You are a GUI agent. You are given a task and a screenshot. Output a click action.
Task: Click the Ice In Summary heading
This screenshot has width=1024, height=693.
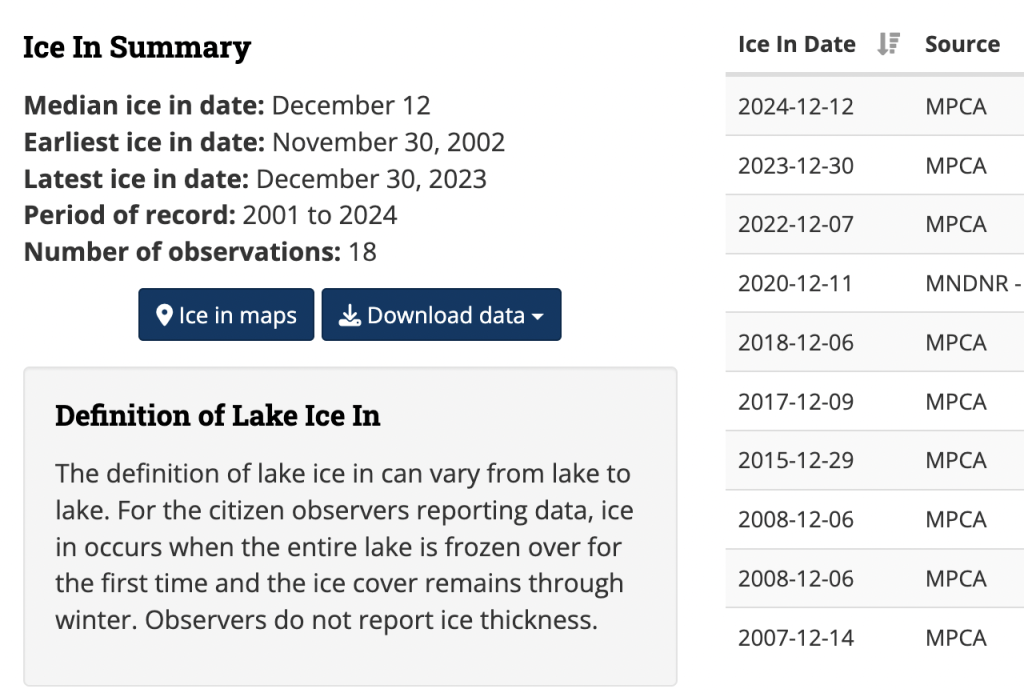click(137, 47)
